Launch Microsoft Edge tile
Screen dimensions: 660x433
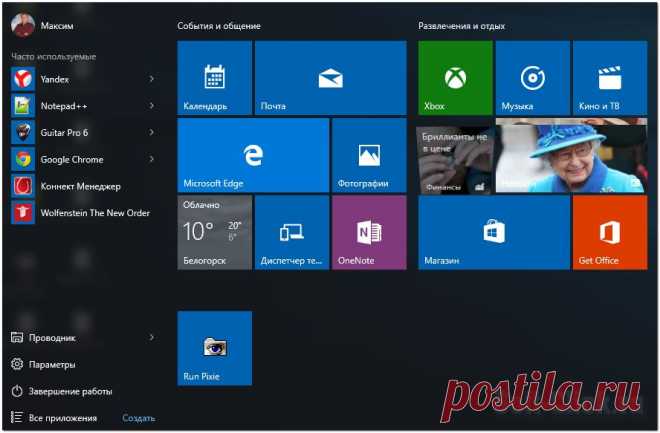pos(253,154)
